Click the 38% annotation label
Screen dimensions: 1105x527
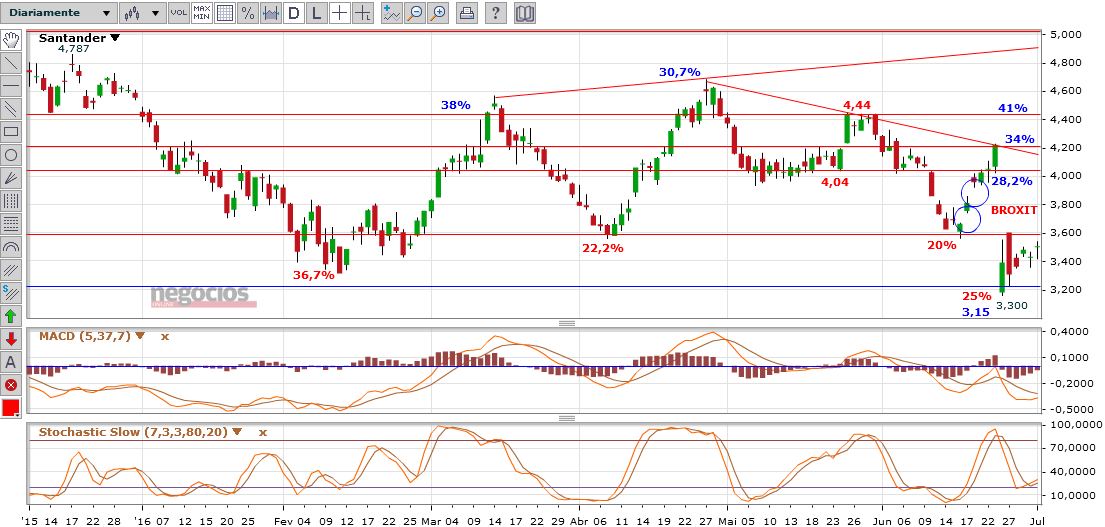tap(455, 105)
